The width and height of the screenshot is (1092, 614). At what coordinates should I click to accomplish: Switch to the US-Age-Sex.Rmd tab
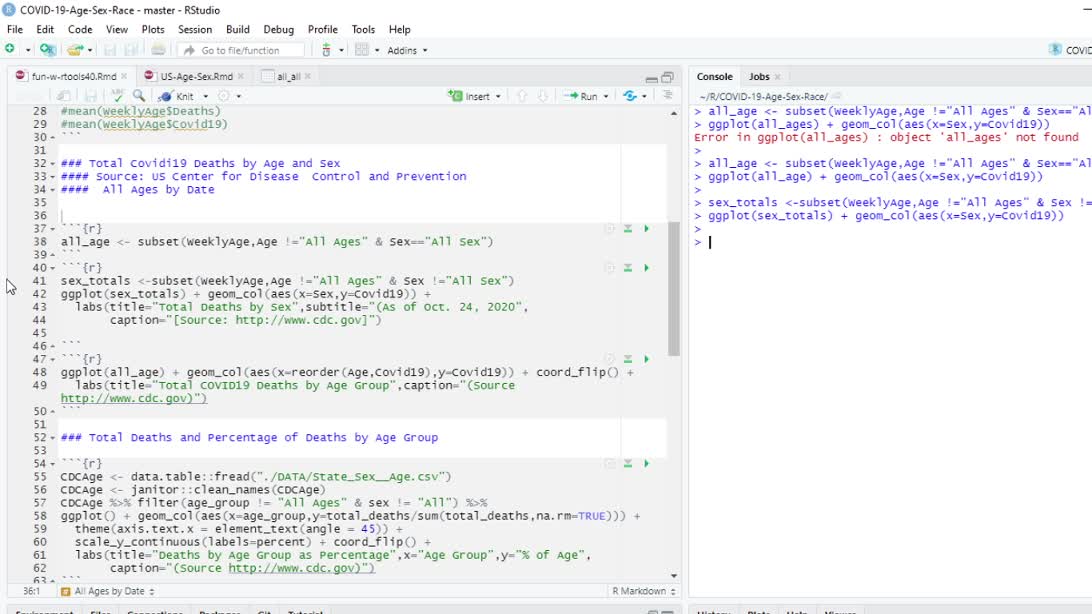tap(196, 77)
